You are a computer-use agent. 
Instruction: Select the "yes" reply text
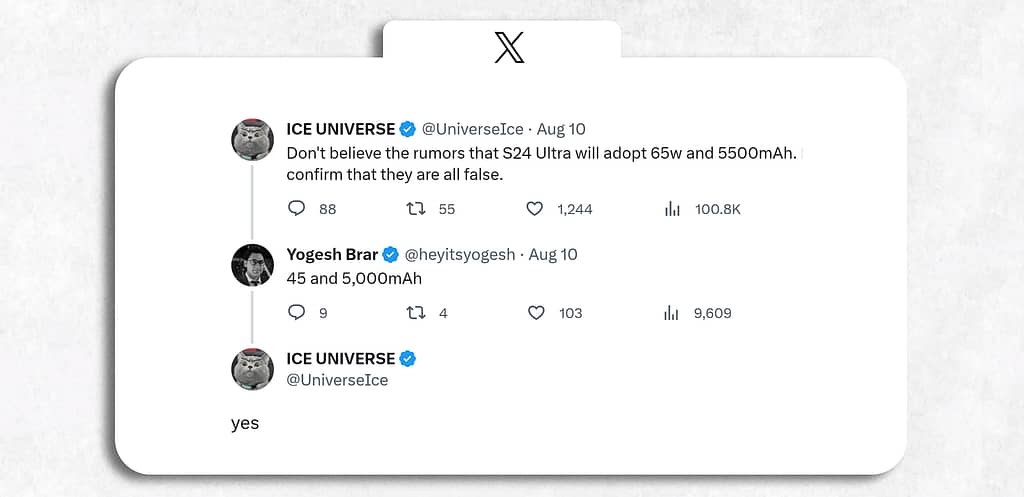(x=245, y=424)
